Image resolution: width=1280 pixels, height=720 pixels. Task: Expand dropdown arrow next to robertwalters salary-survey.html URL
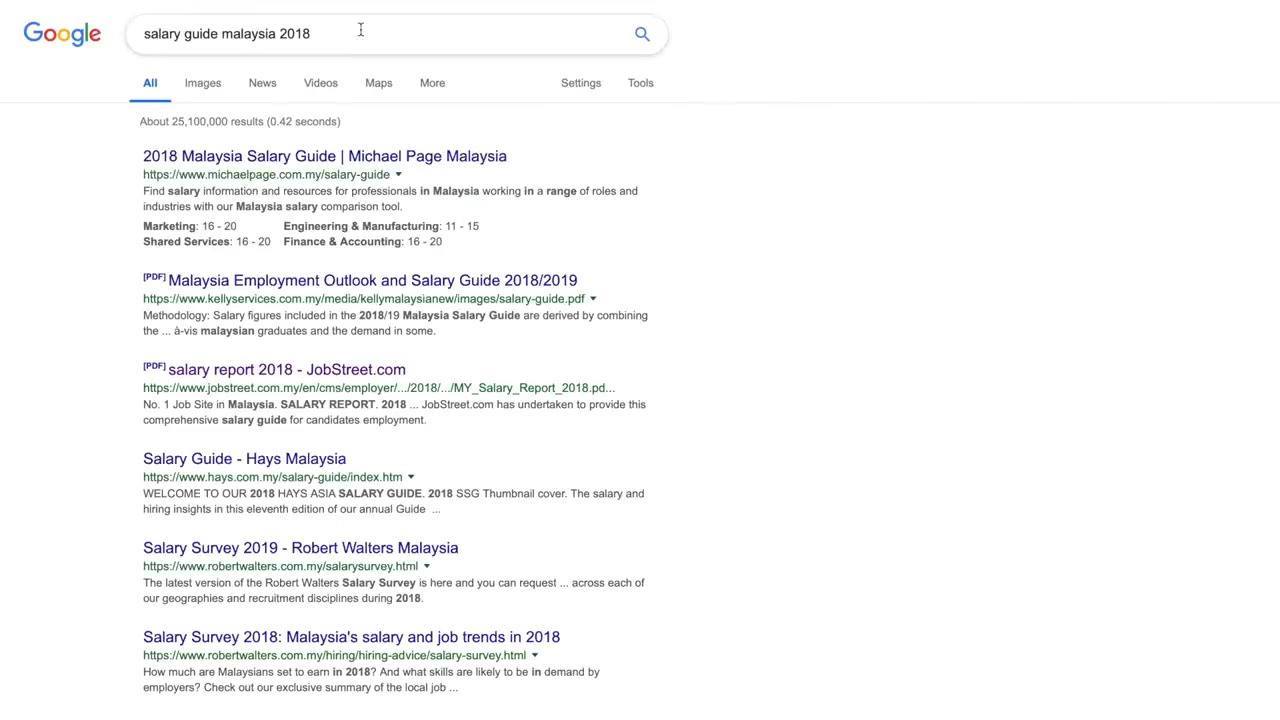tap(535, 656)
